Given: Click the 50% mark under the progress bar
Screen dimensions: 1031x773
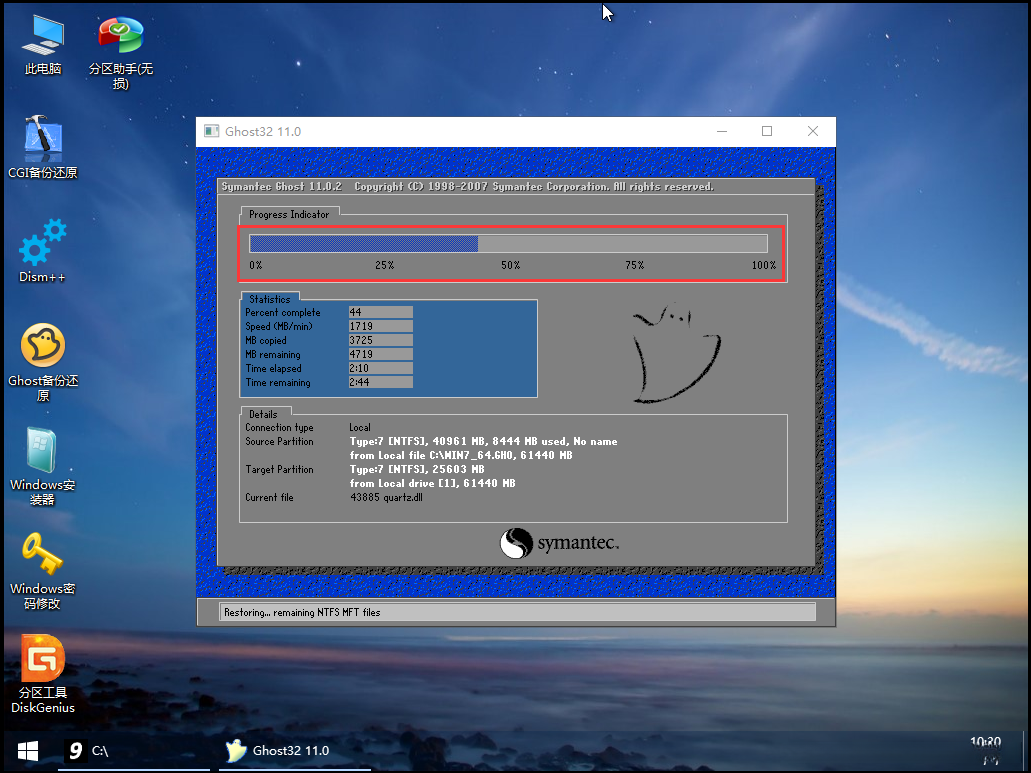Looking at the screenshot, I should (510, 265).
